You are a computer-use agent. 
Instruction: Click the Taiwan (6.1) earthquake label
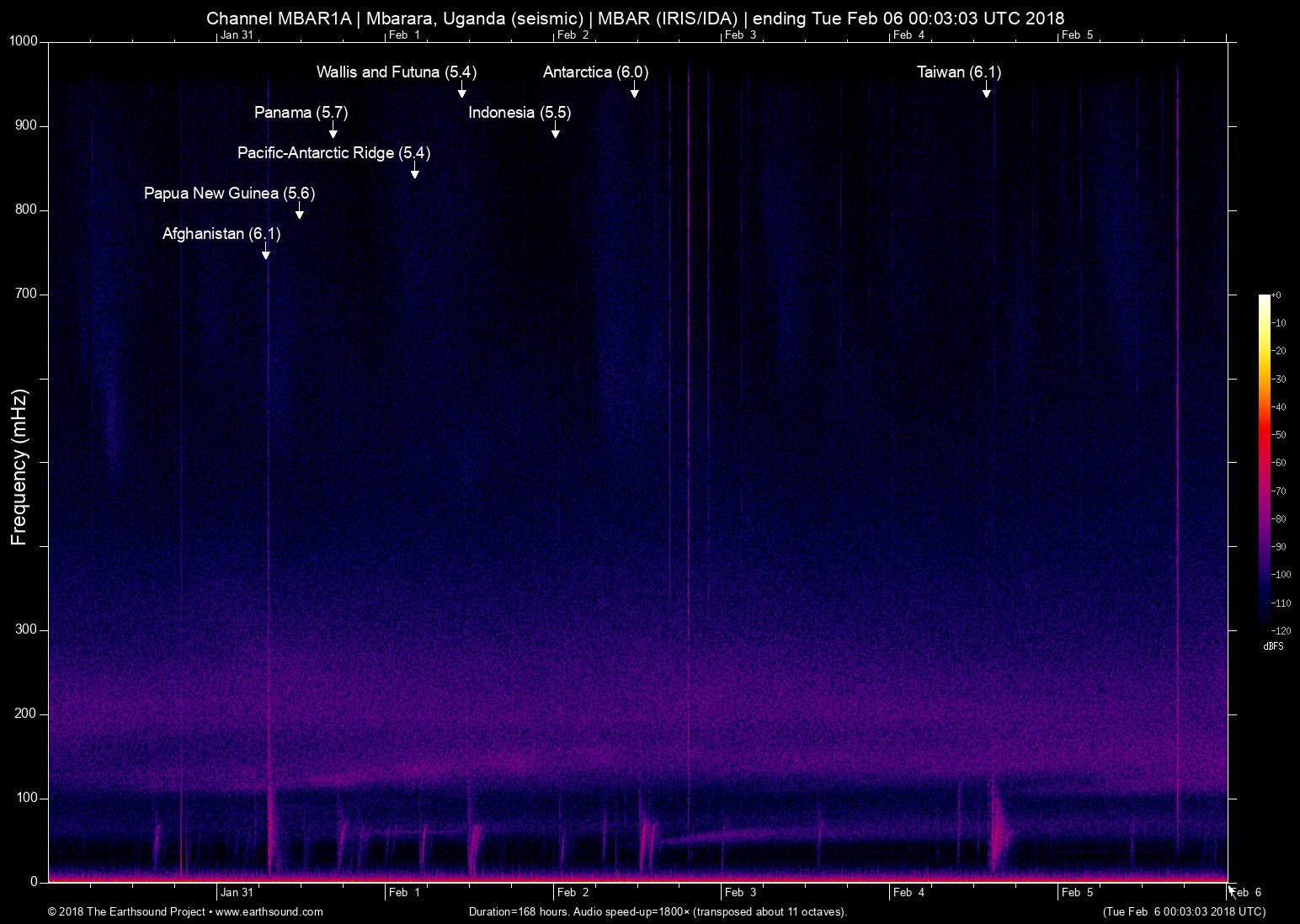958,72
